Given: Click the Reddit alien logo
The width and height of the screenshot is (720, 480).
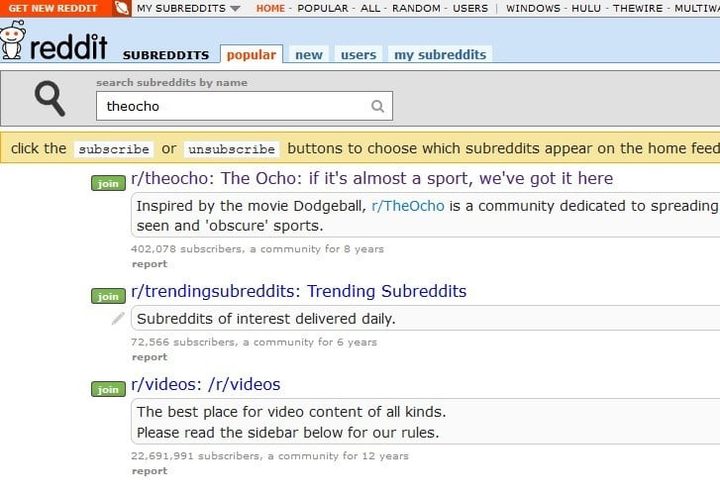Looking at the screenshot, I should pos(12,40).
